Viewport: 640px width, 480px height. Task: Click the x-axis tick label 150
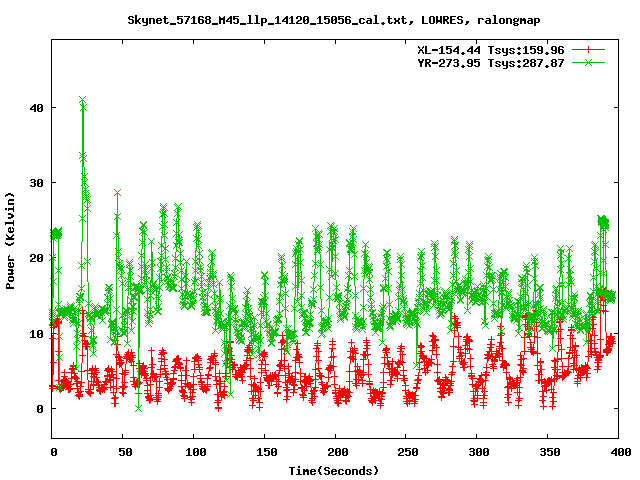pos(267,452)
